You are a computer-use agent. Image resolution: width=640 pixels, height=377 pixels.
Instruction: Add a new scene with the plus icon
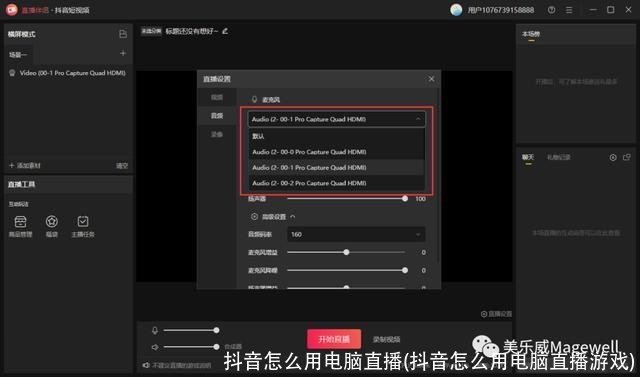pos(123,53)
